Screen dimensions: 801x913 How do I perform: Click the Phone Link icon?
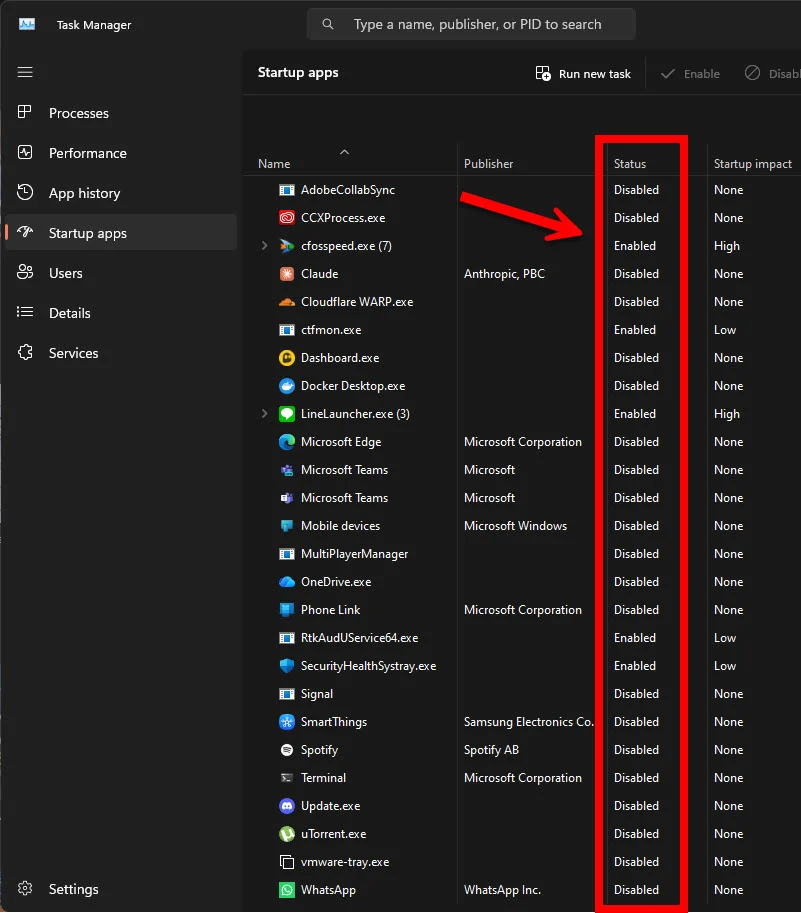tap(287, 610)
